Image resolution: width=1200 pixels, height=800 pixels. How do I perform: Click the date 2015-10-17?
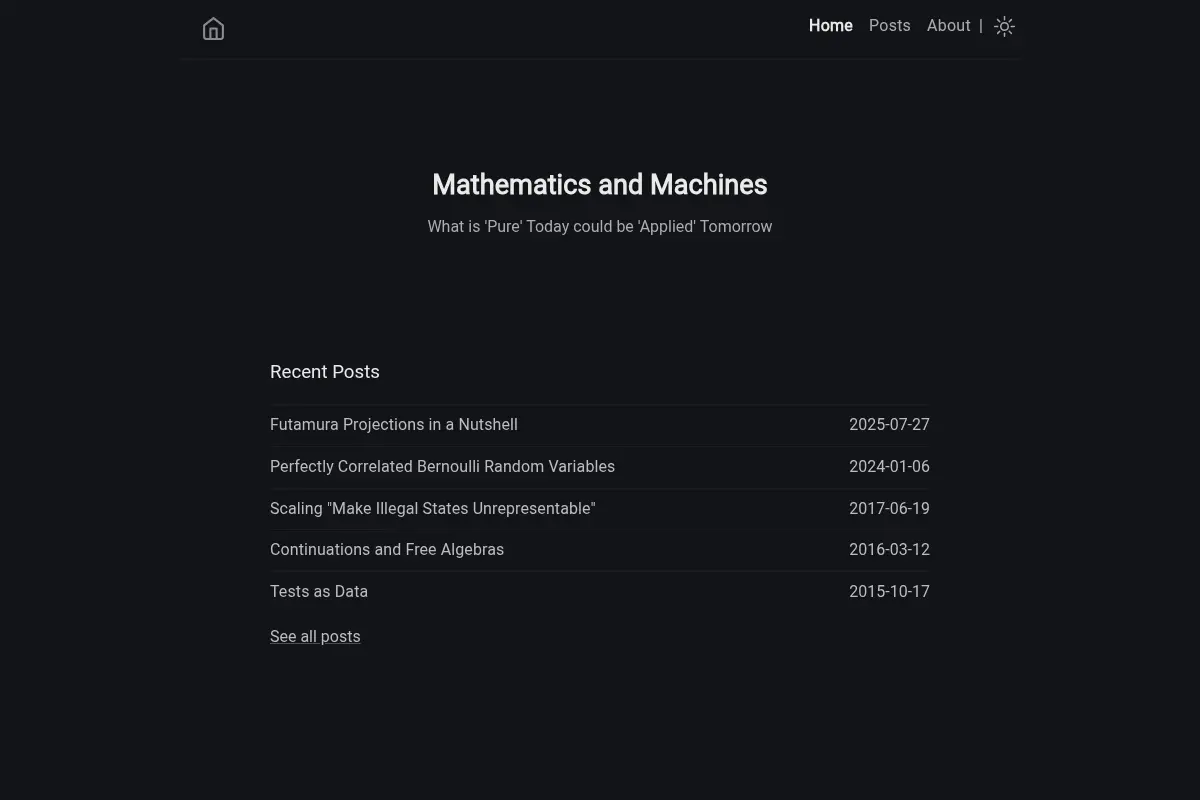[x=889, y=592]
